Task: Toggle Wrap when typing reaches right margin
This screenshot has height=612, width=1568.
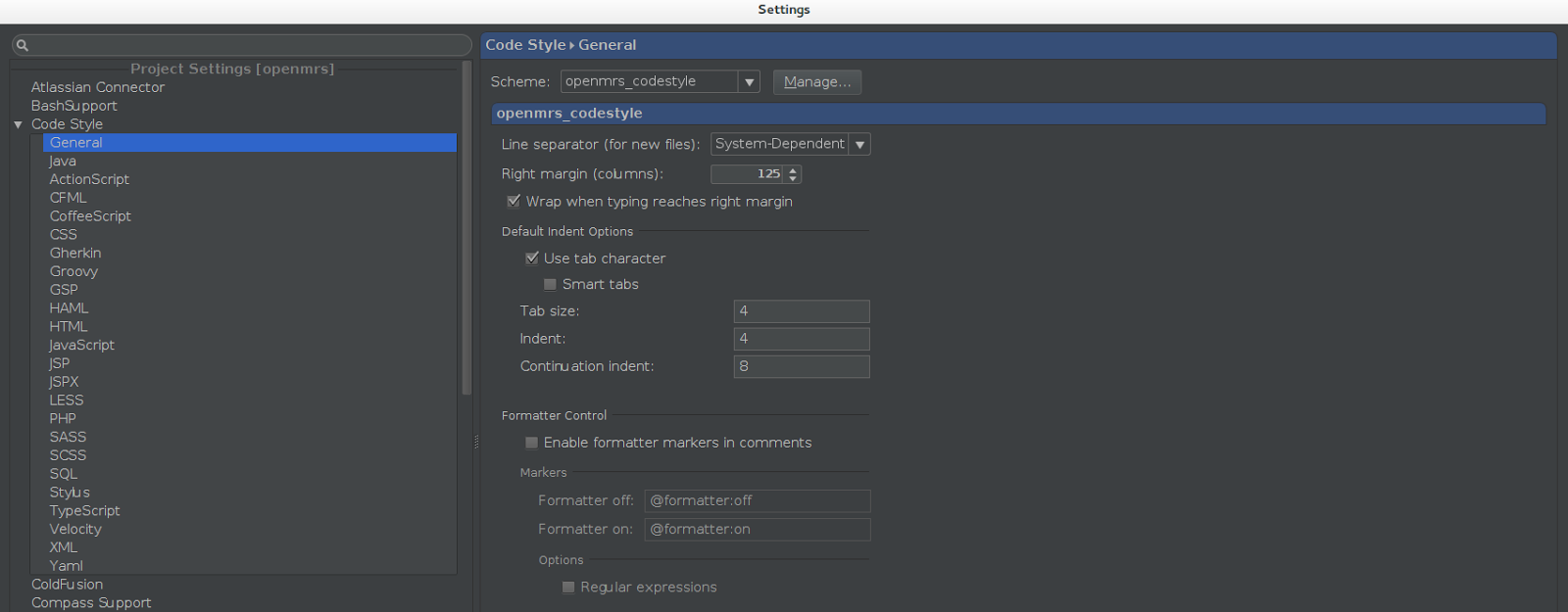Action: [x=514, y=202]
